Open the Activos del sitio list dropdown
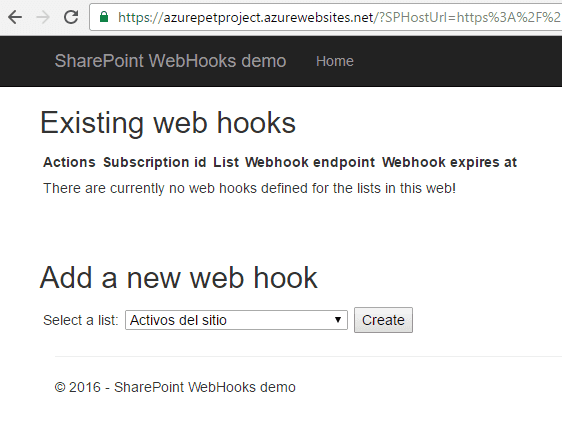562x431 pixels. coord(236,320)
